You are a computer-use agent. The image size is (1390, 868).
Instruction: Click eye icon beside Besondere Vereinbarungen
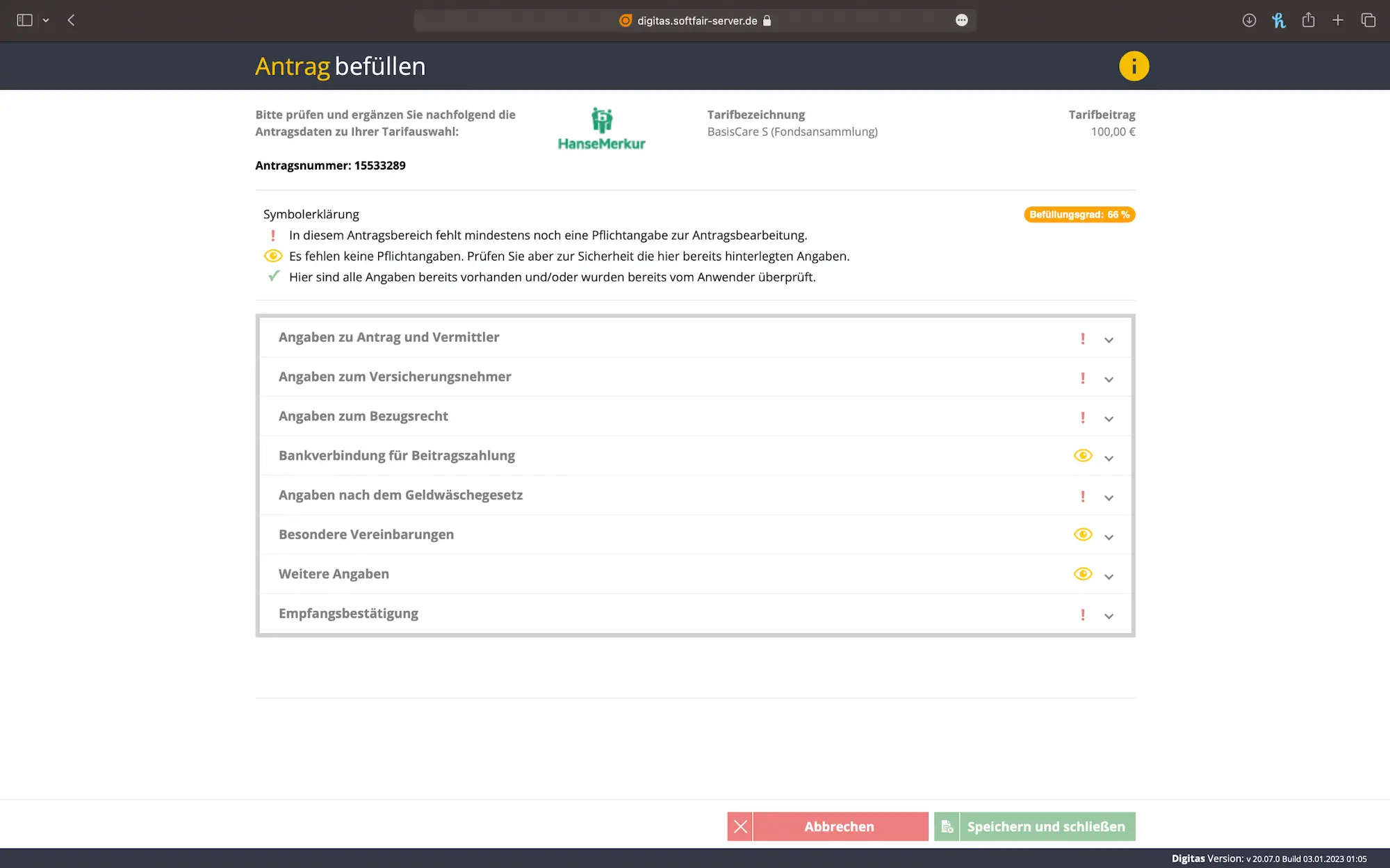(x=1083, y=534)
